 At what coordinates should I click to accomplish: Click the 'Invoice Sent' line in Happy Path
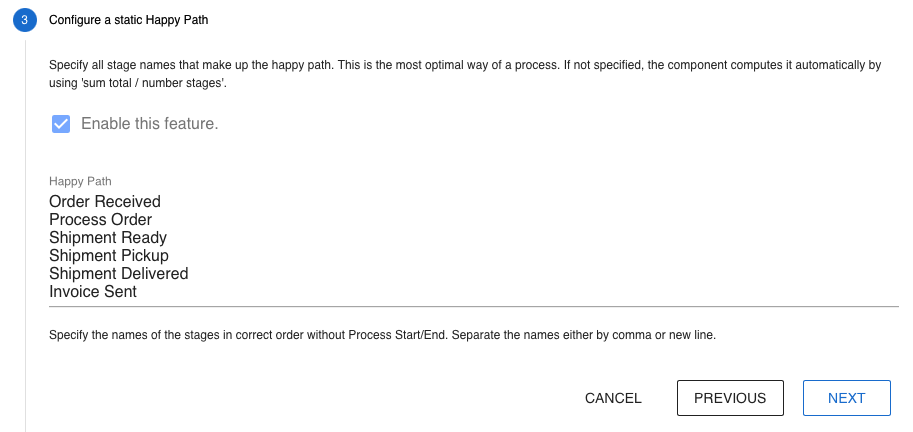93,292
